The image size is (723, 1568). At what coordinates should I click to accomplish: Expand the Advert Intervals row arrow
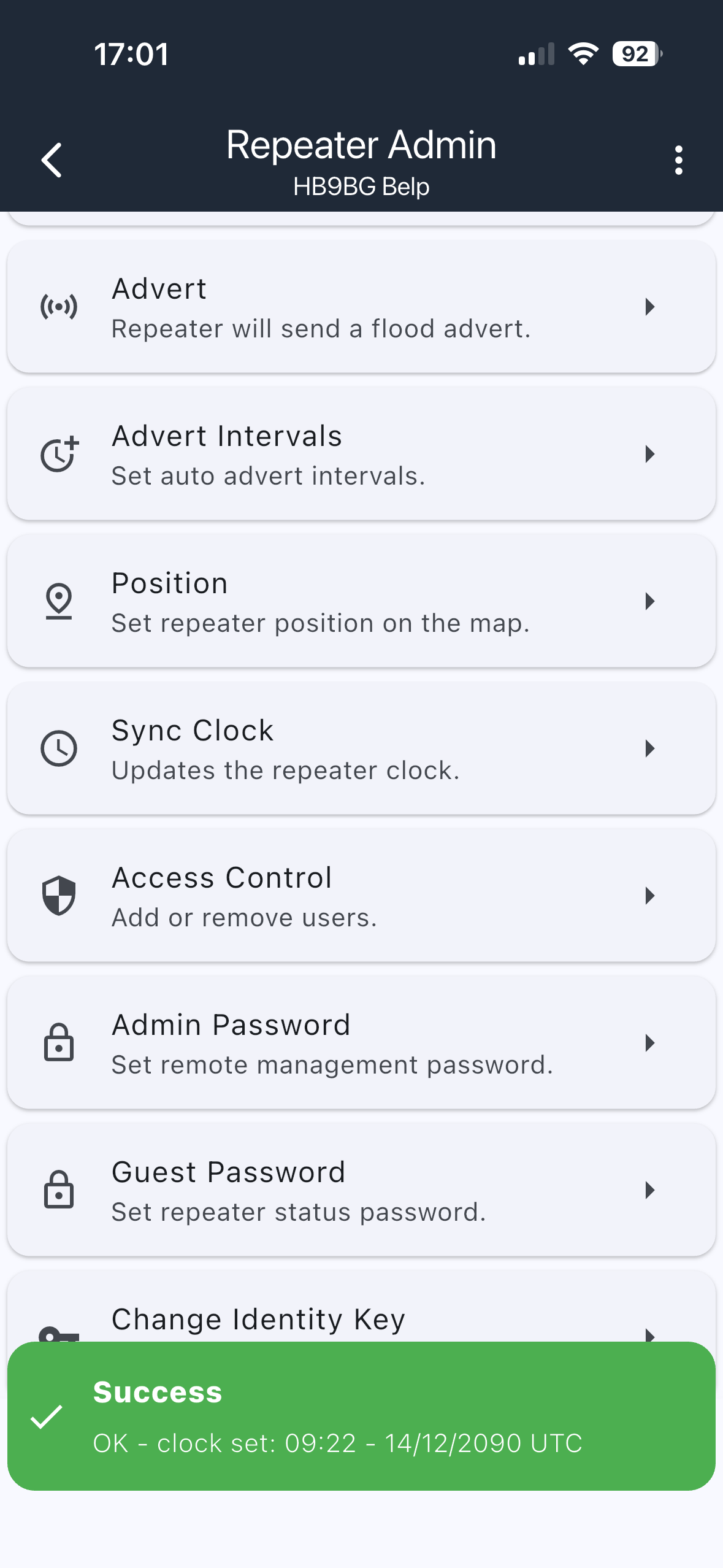[649, 454]
